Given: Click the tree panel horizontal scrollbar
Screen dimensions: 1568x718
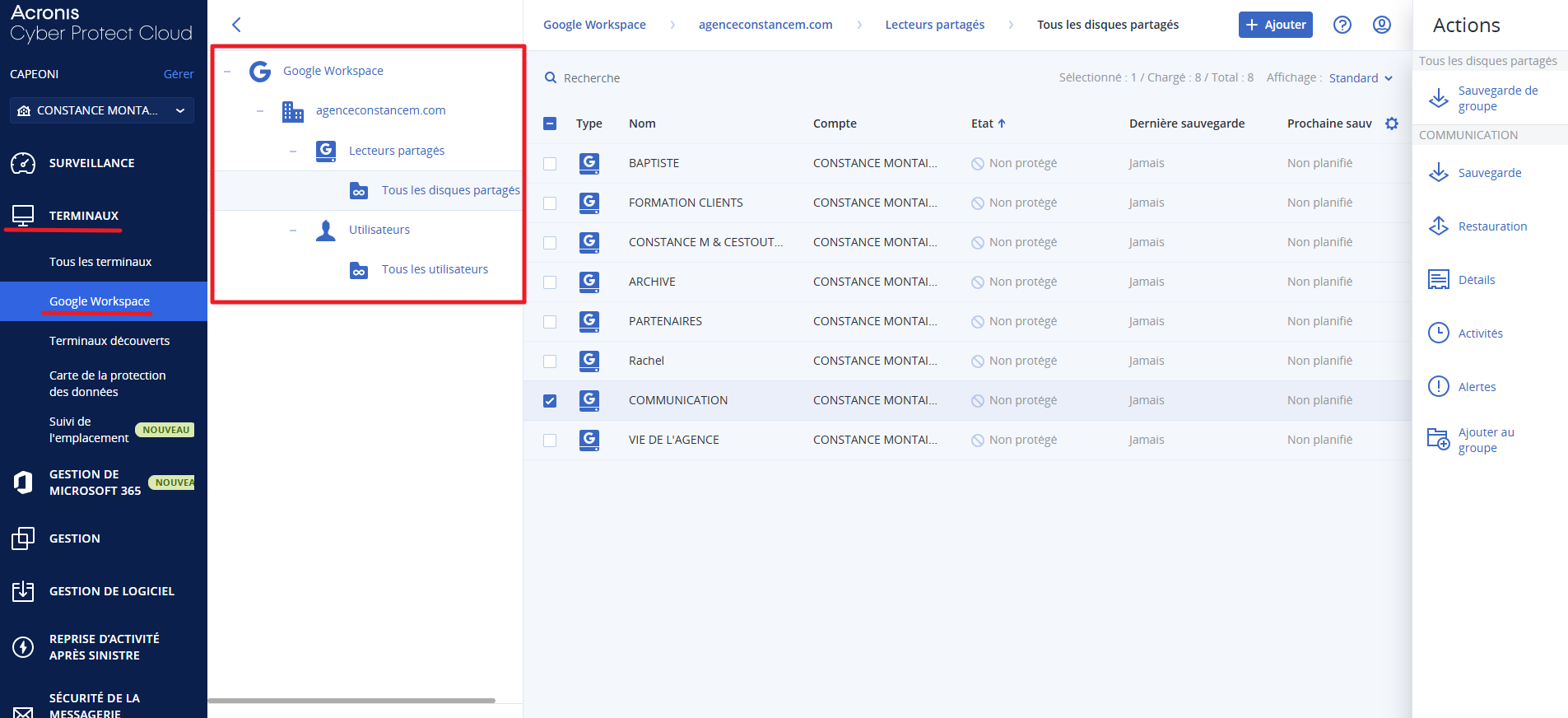Looking at the screenshot, I should tap(351, 701).
